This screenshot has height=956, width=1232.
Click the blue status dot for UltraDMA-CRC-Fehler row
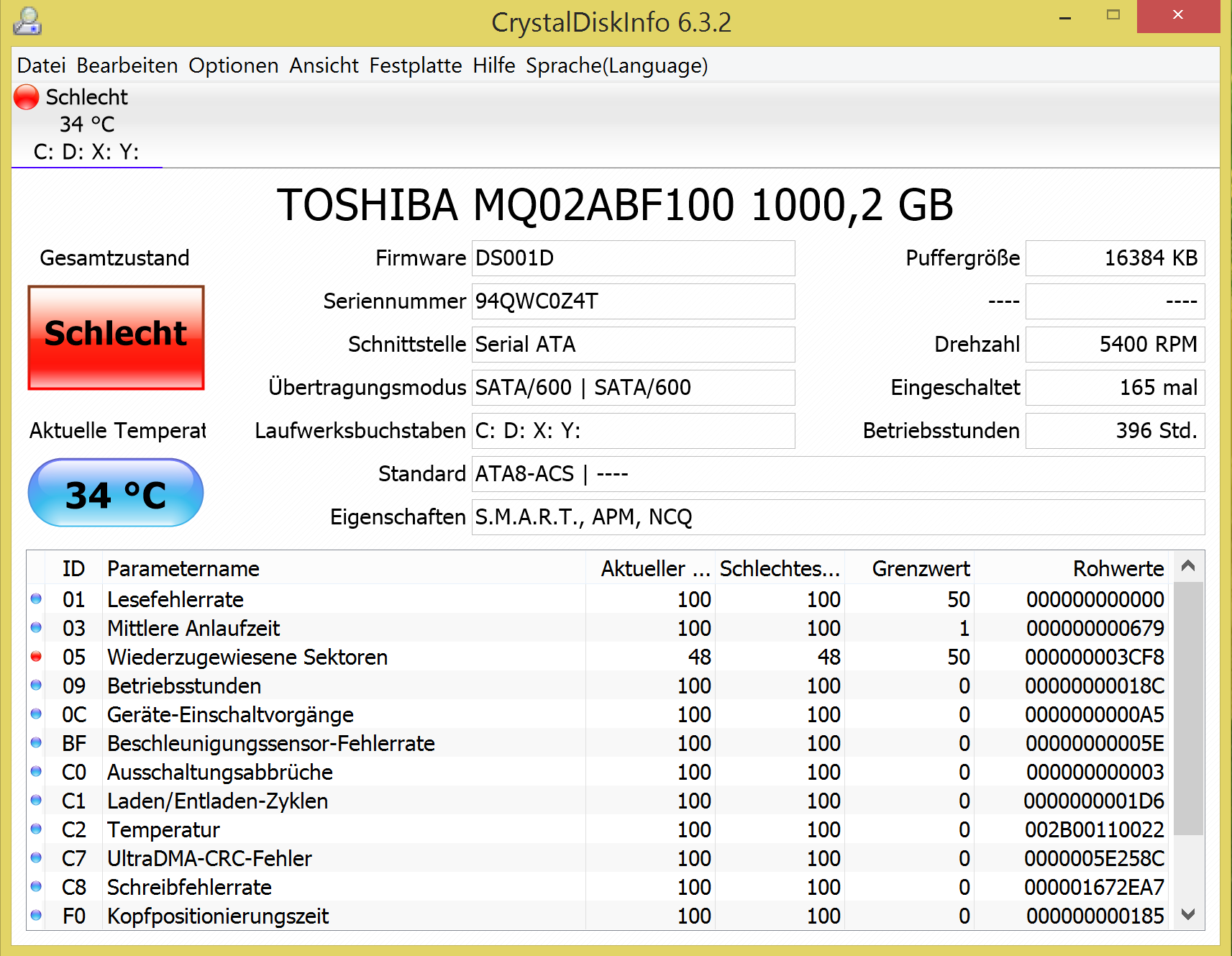(36, 857)
